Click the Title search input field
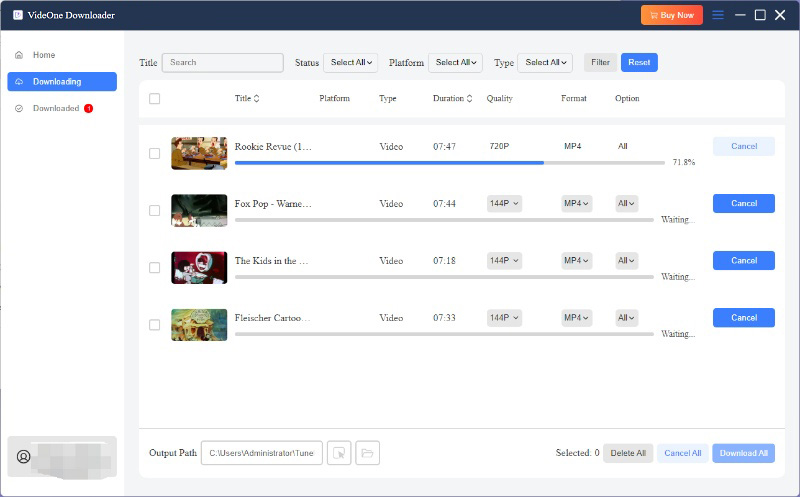Image resolution: width=800 pixels, height=497 pixels. coord(223,63)
